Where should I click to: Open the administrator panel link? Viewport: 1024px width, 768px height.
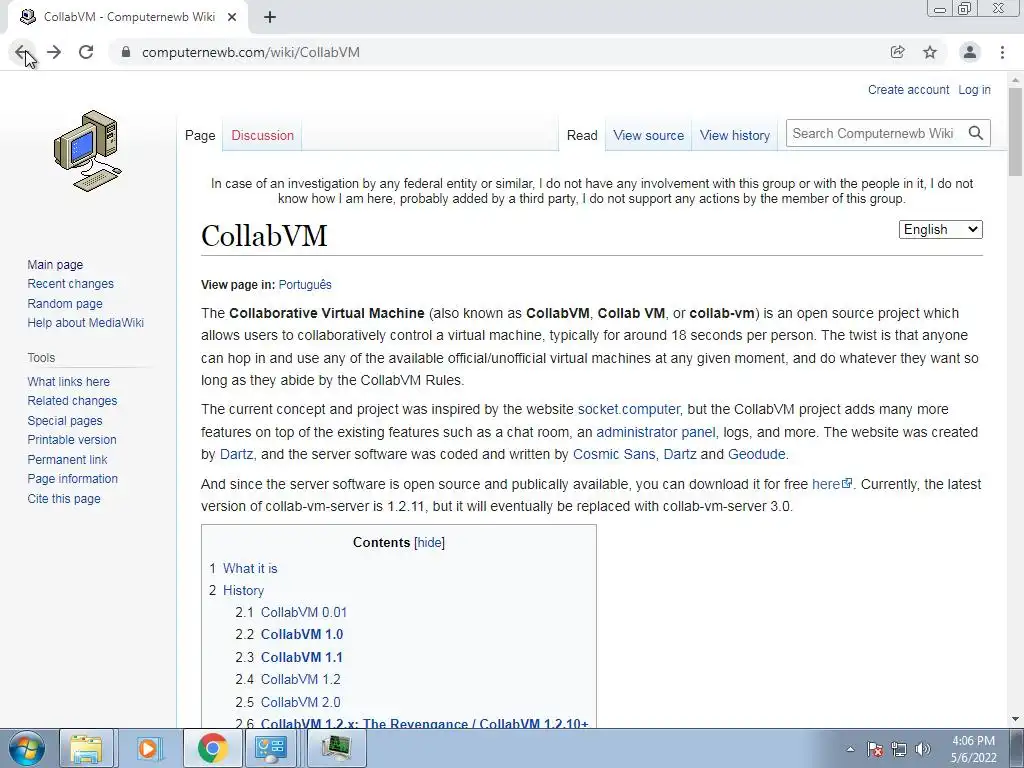(656, 432)
